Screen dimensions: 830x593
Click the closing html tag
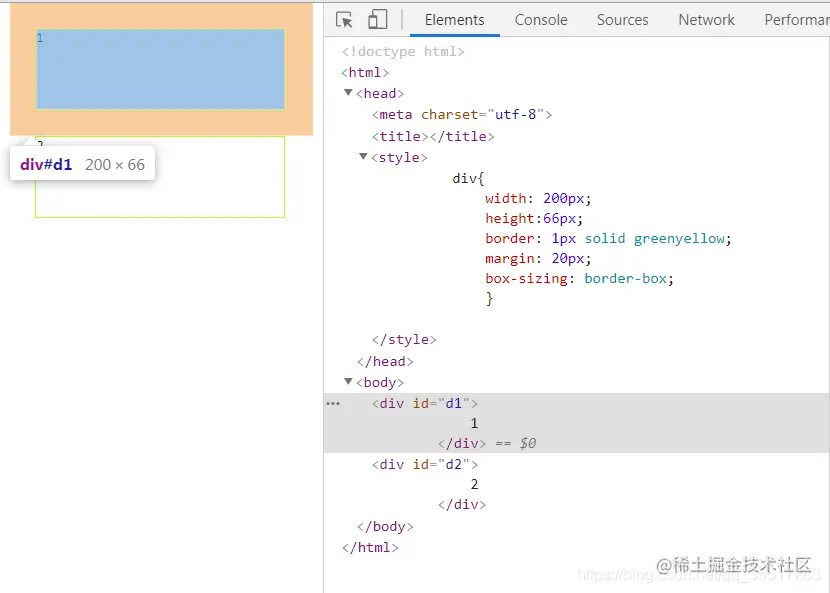[x=370, y=547]
